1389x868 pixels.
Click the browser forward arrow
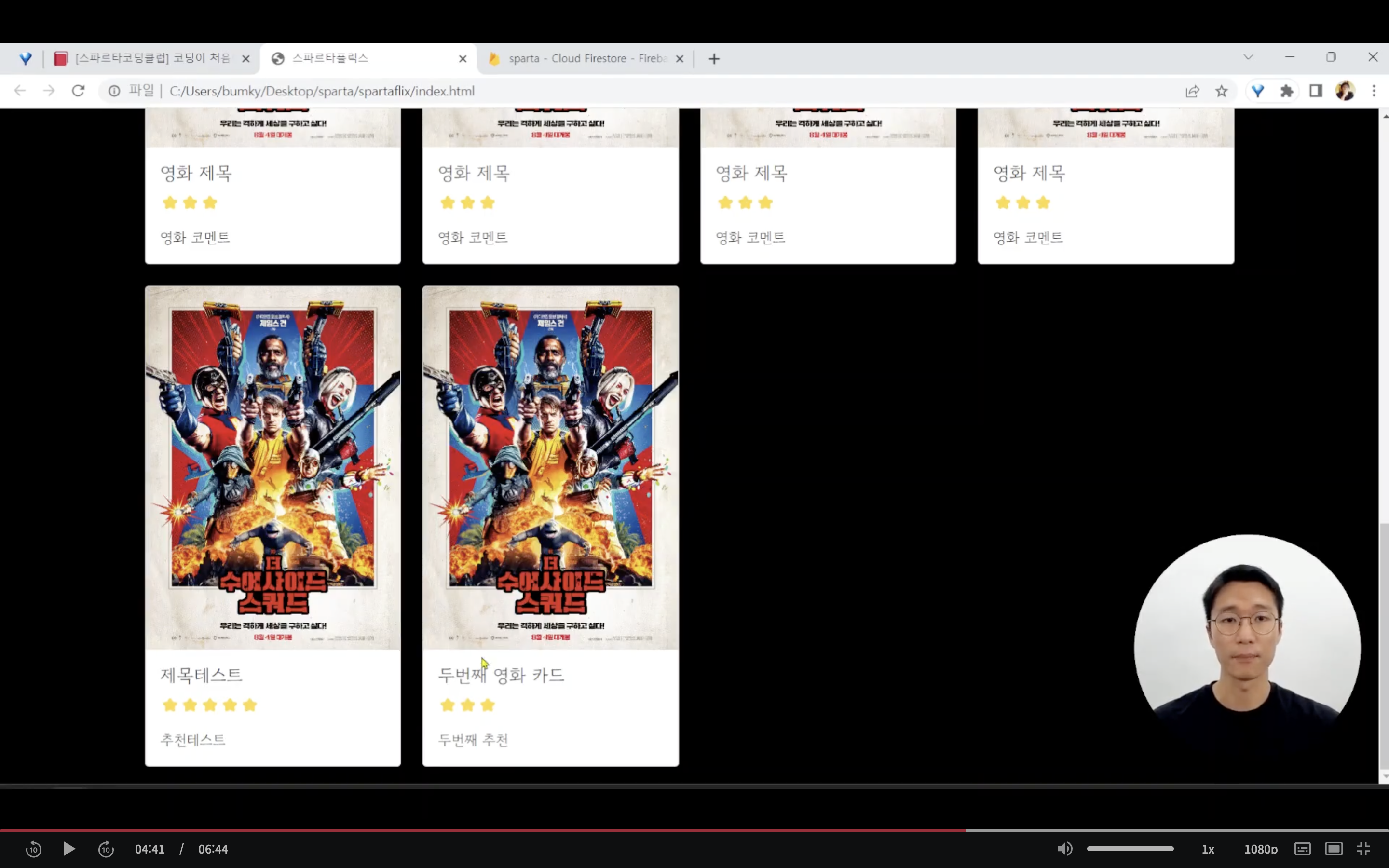49,91
